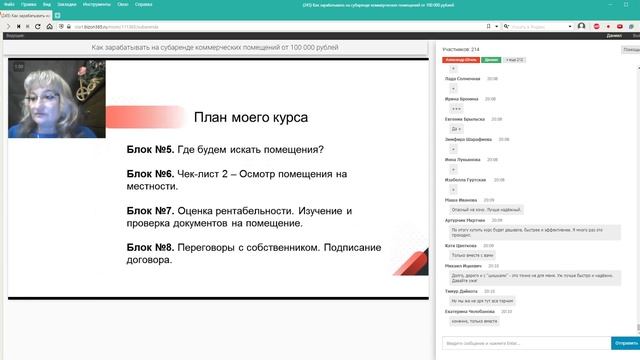Click the small red dot extension icon

pyautogui.click(x=608, y=27)
